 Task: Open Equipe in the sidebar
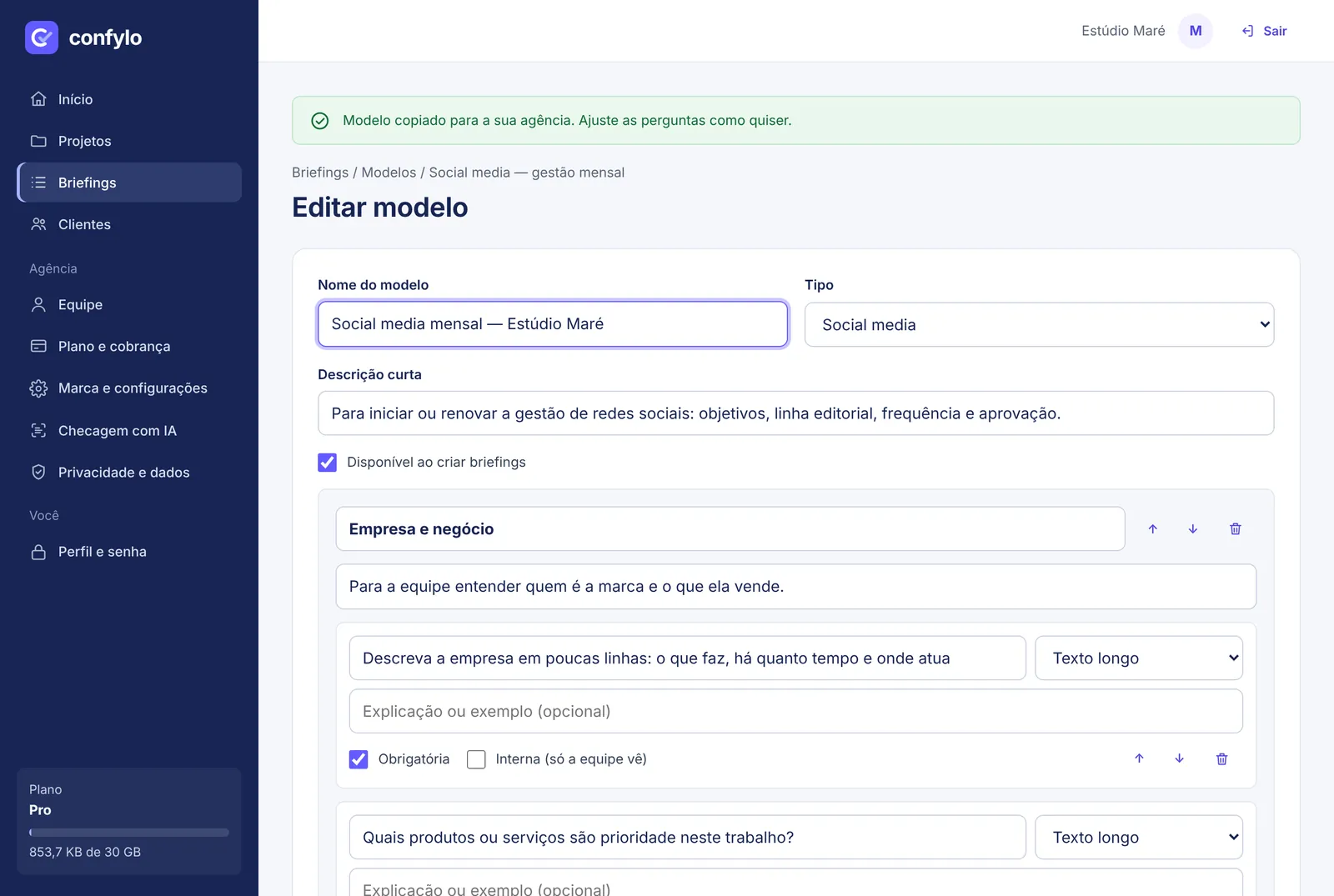click(129, 305)
